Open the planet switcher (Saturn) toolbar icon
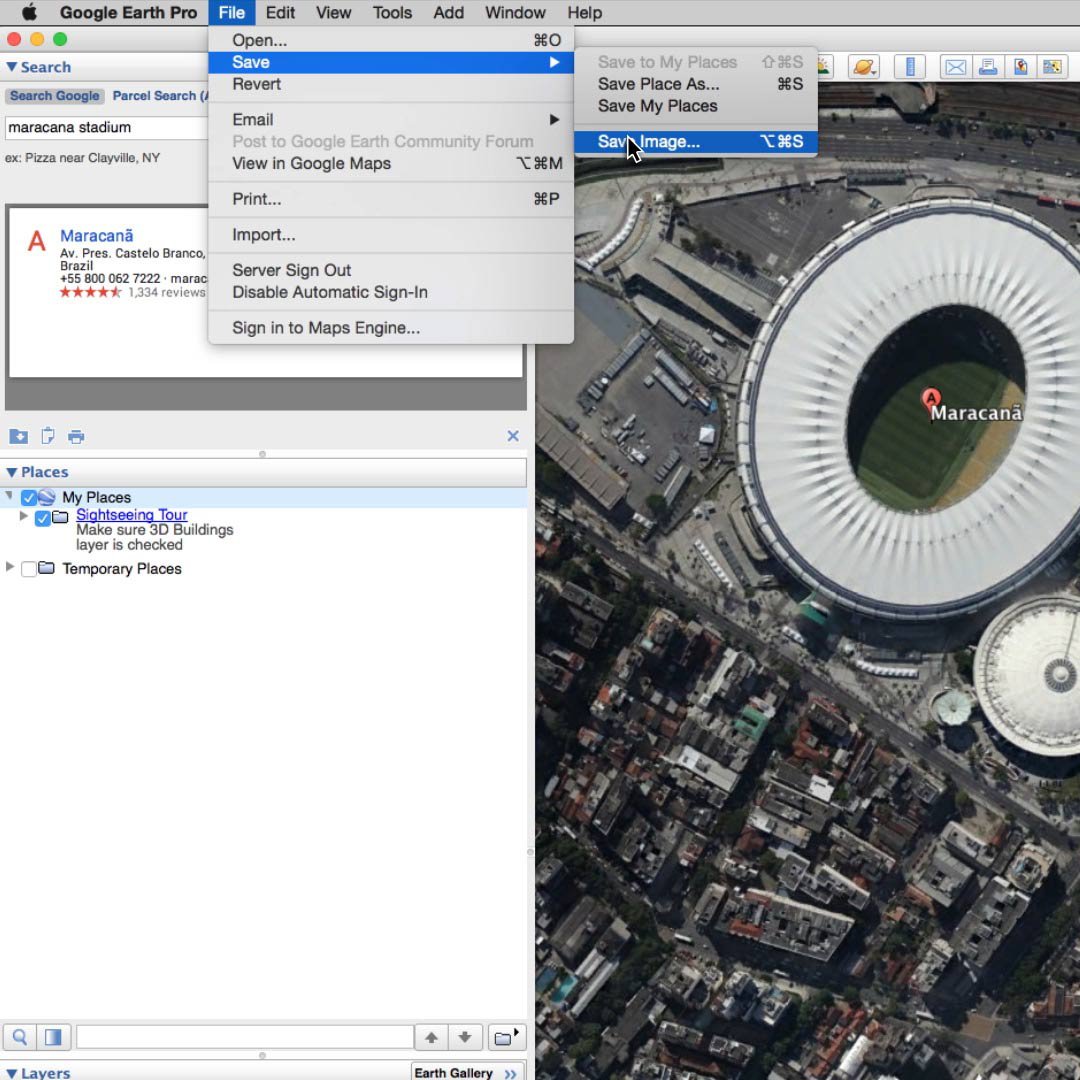1080x1080 pixels. pos(864,67)
